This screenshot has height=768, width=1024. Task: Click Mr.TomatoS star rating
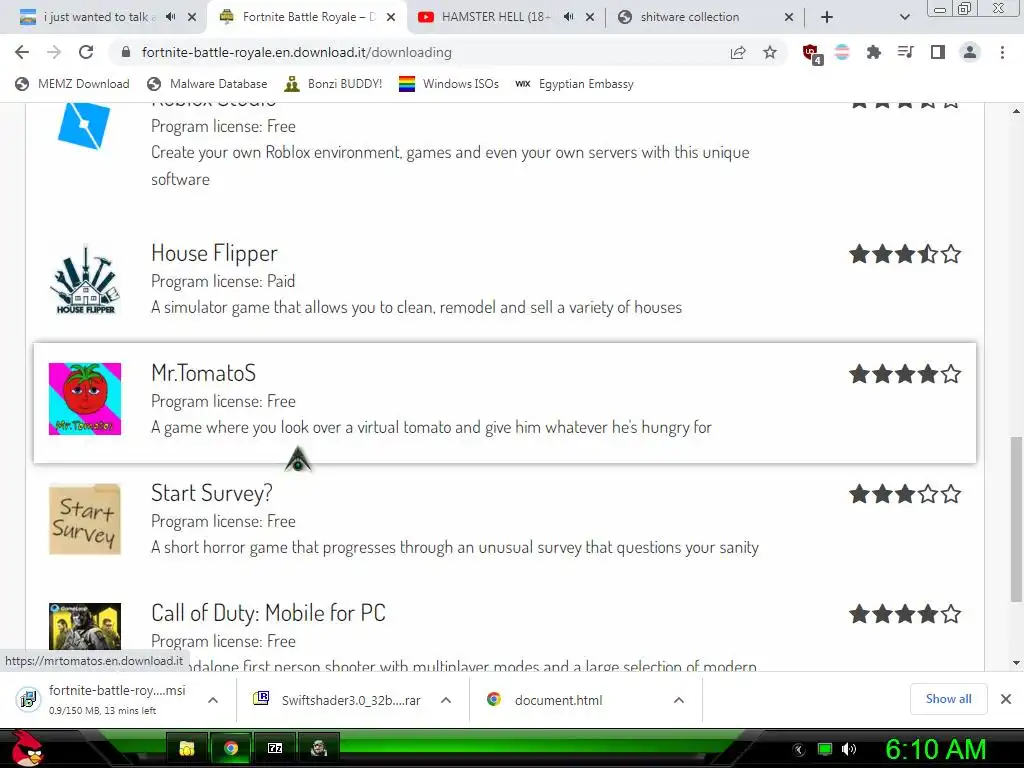coord(905,374)
